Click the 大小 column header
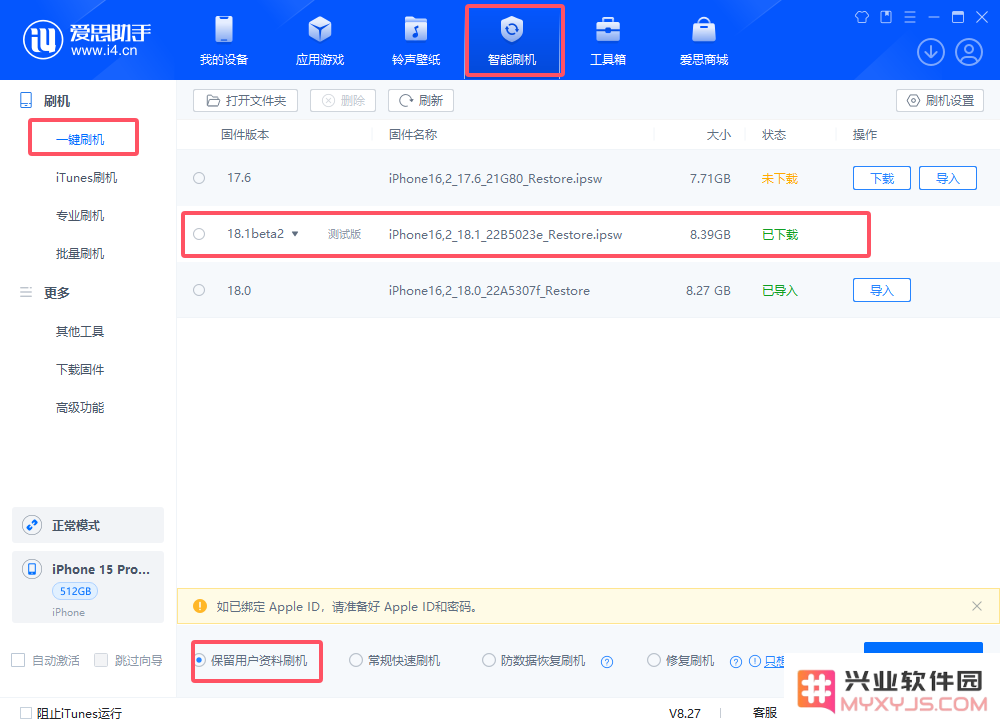 [x=718, y=135]
